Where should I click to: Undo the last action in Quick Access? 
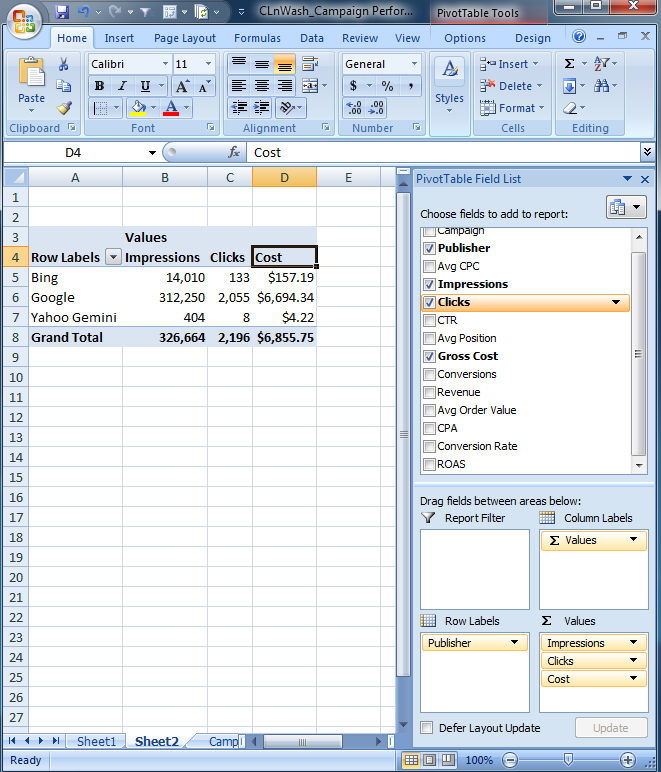(84, 11)
